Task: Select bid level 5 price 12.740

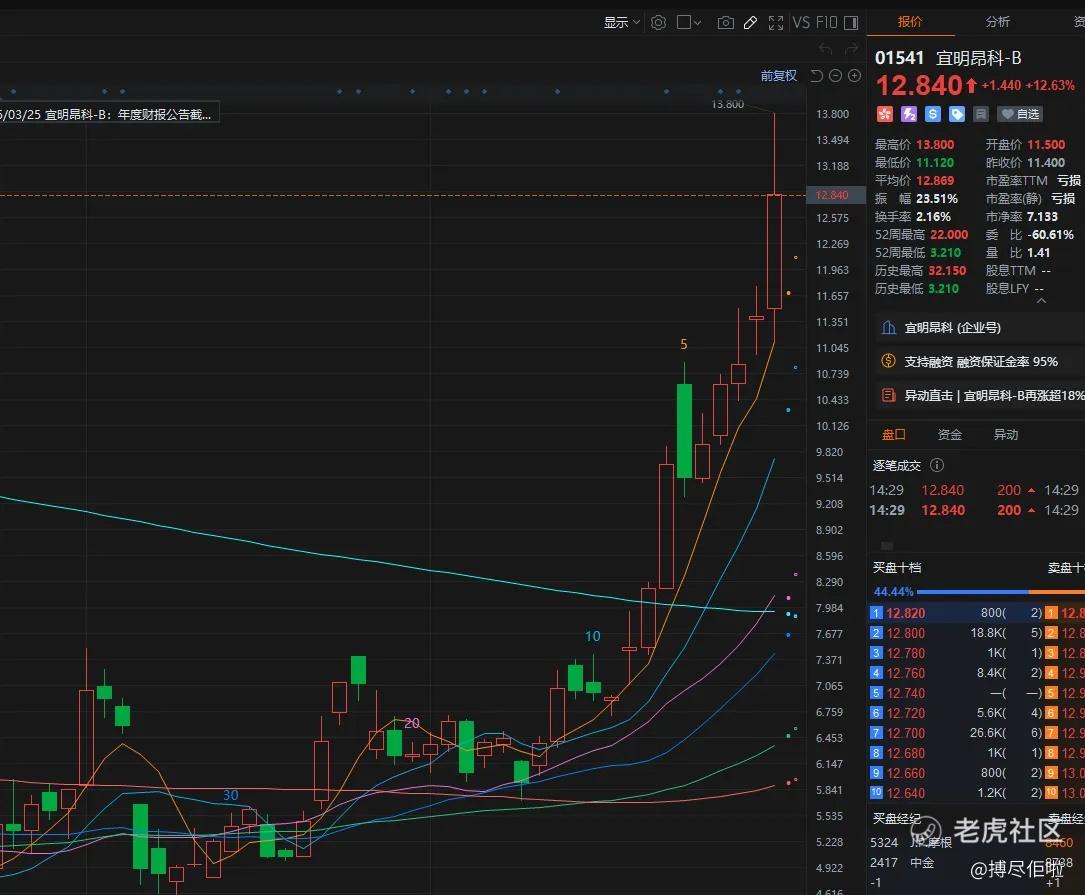Action: (x=905, y=693)
